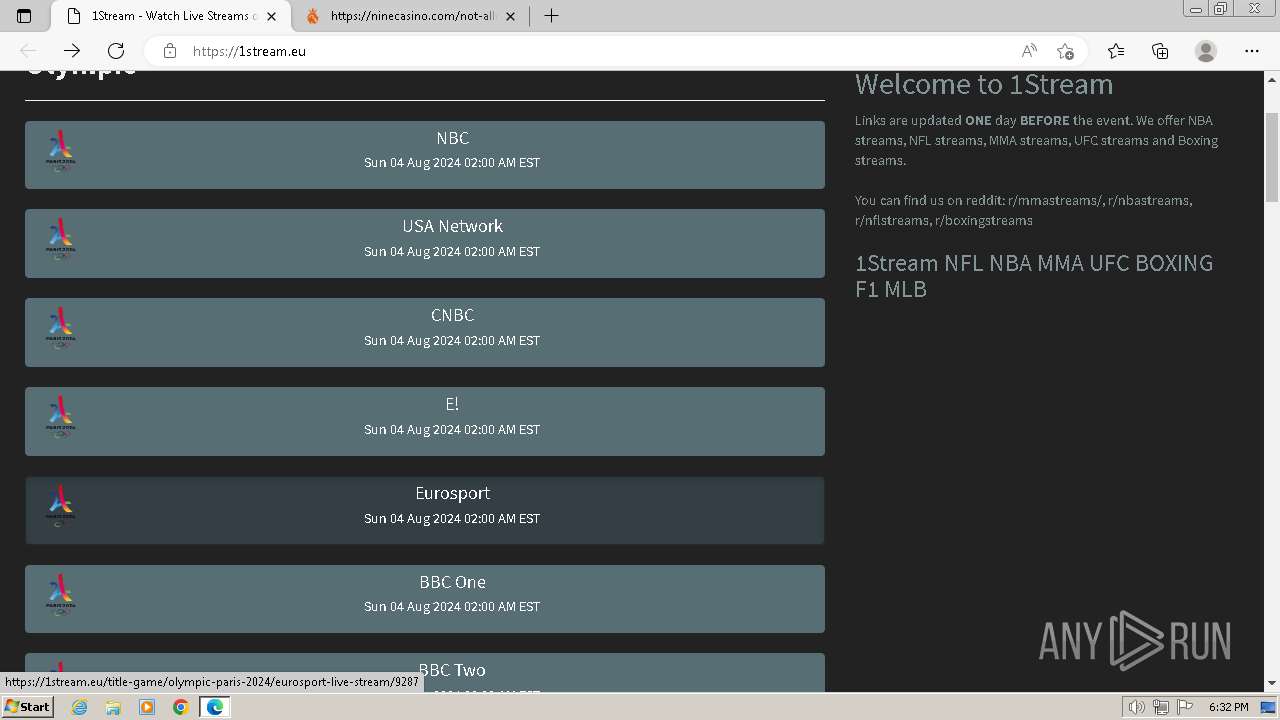Open the browser profile avatar
Viewport: 1280px width, 720px height.
pyautogui.click(x=1206, y=51)
